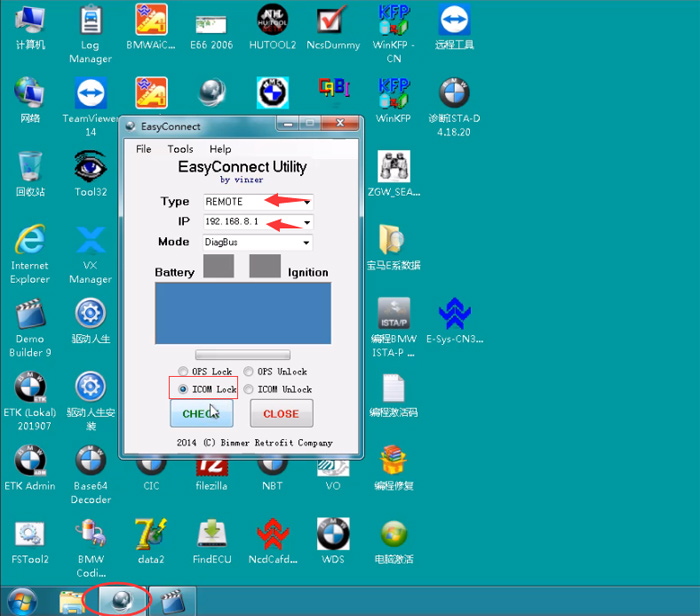The height and width of the screenshot is (616, 700).
Task: Open the WinKFP desktop icon
Action: pos(393,100)
